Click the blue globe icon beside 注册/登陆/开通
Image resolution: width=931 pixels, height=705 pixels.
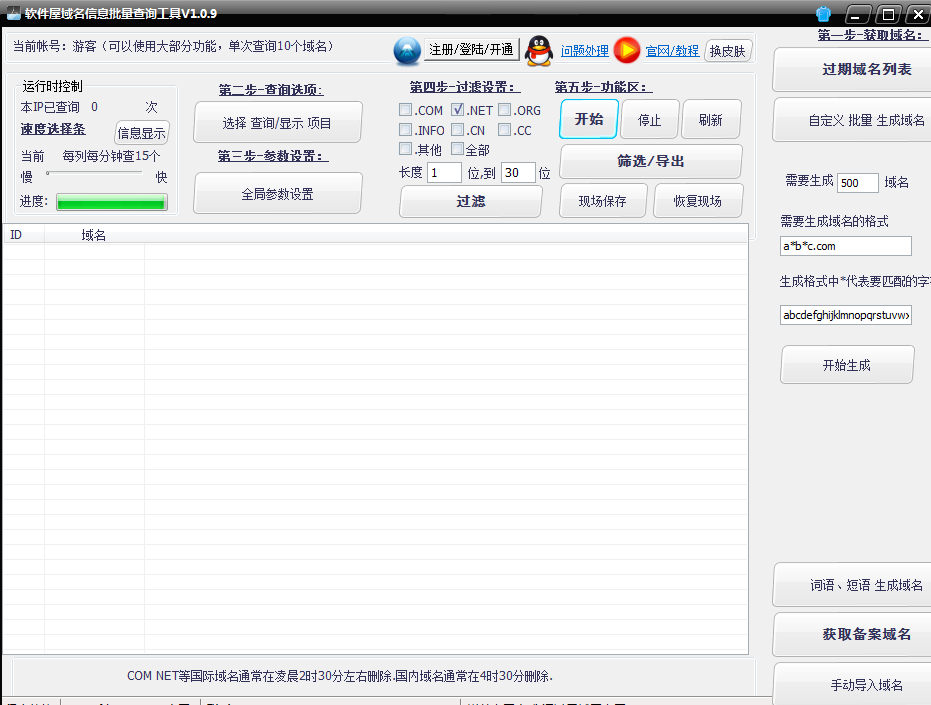click(407, 50)
